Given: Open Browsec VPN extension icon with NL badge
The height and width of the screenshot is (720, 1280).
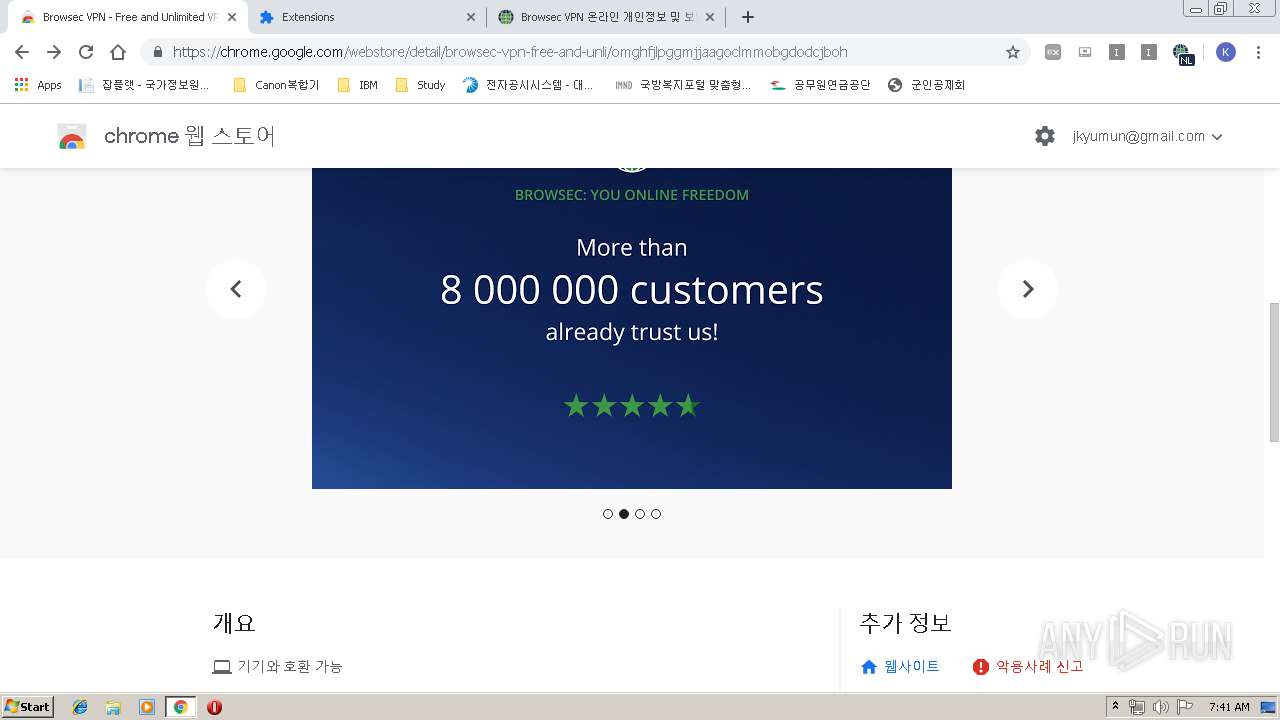Looking at the screenshot, I should [x=1182, y=53].
